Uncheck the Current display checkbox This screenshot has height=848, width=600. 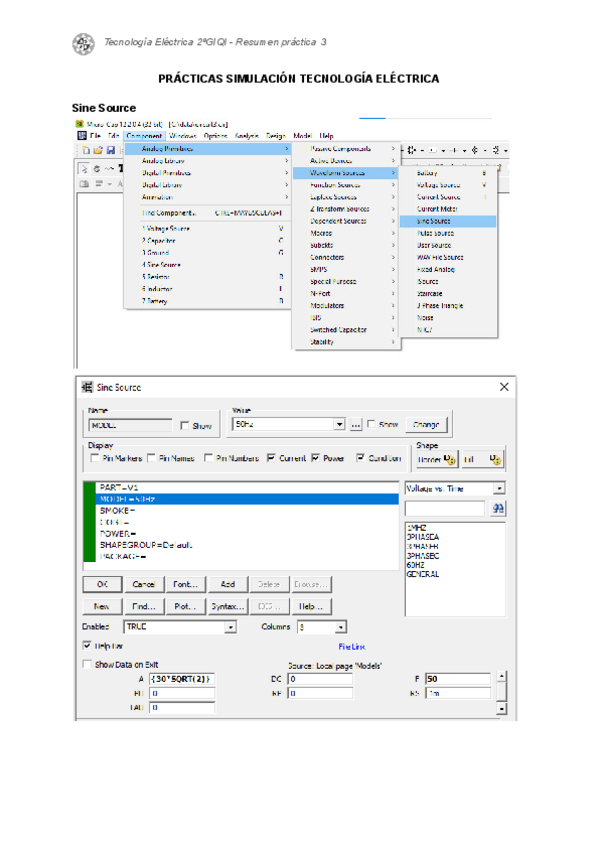click(271, 458)
